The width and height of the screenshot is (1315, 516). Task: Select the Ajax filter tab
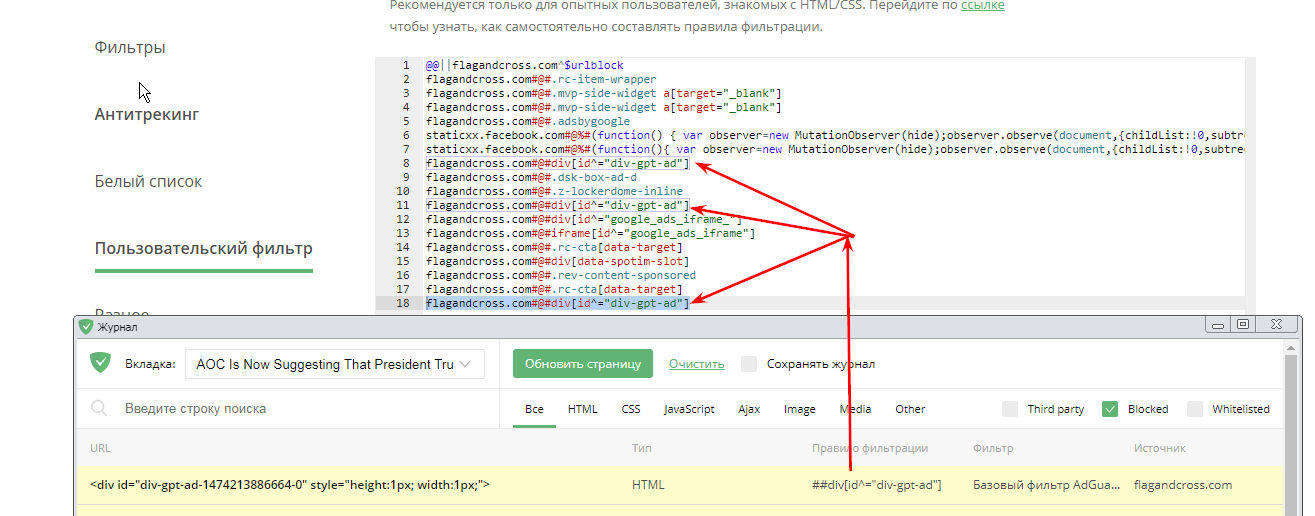750,409
